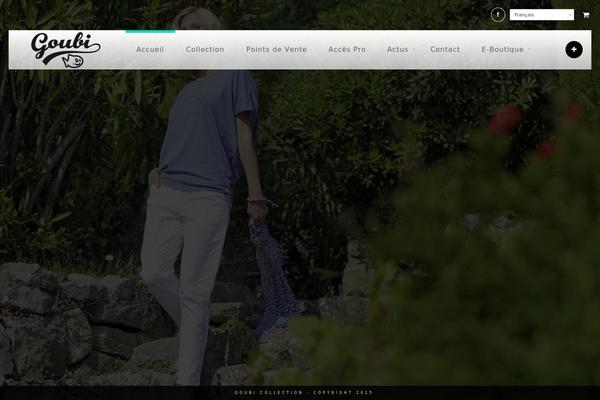Click the Goubi fish logo

pos(66,50)
